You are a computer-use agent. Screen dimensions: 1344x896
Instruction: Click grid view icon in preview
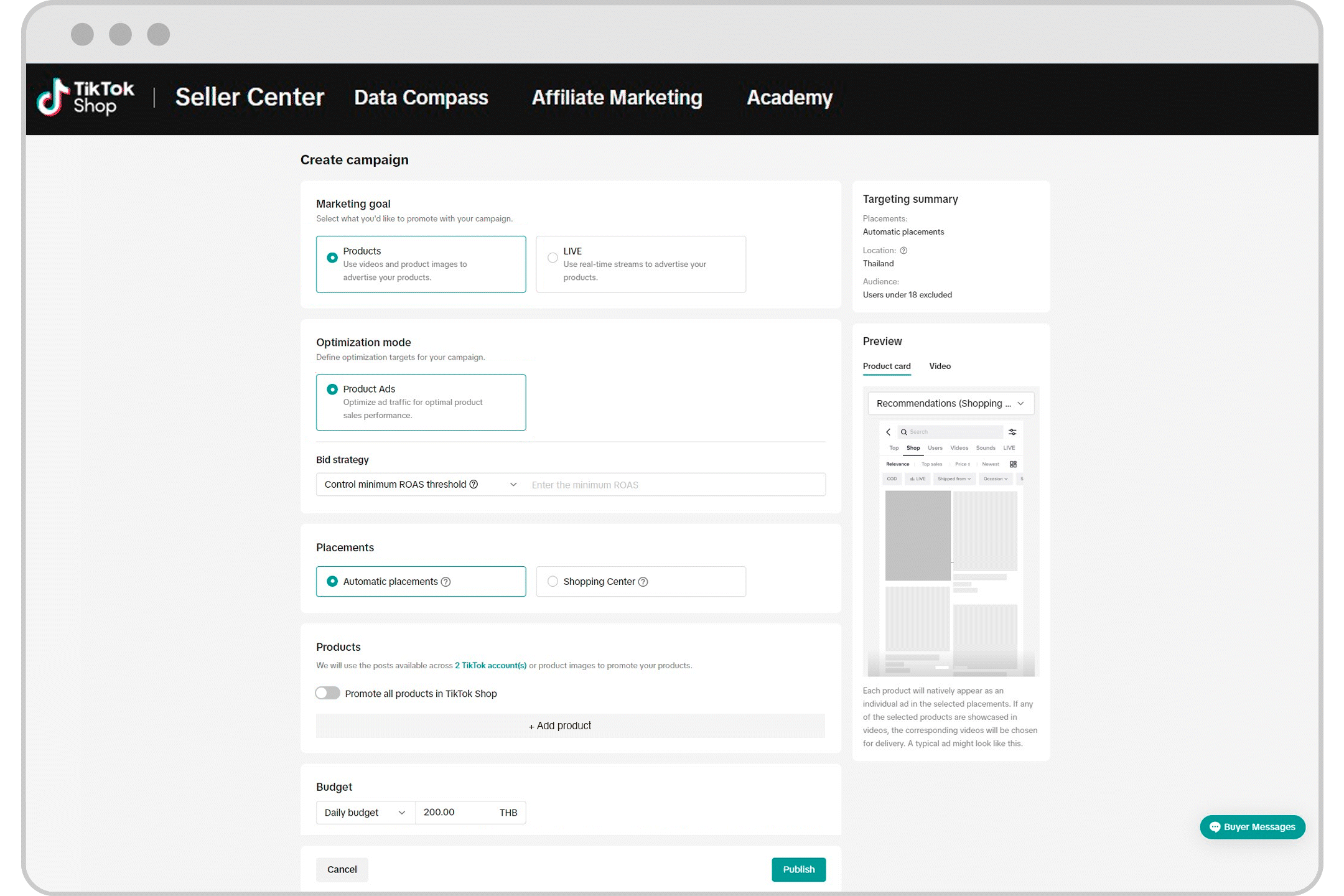[x=1013, y=464]
